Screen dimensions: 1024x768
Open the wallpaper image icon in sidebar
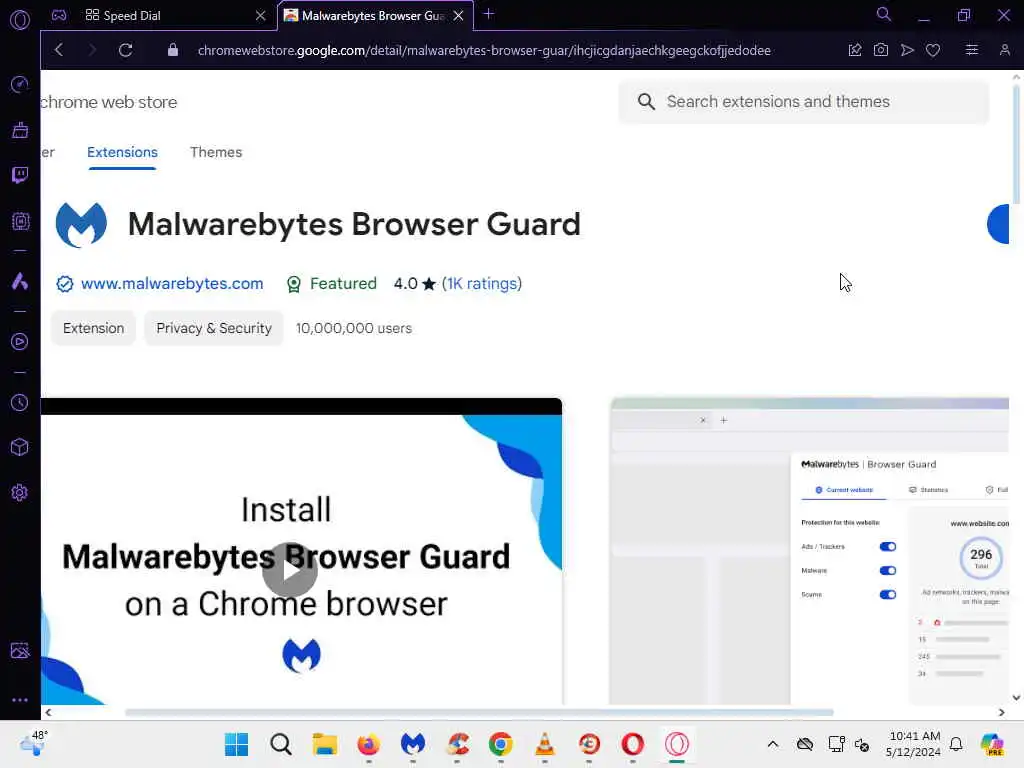pos(20,650)
